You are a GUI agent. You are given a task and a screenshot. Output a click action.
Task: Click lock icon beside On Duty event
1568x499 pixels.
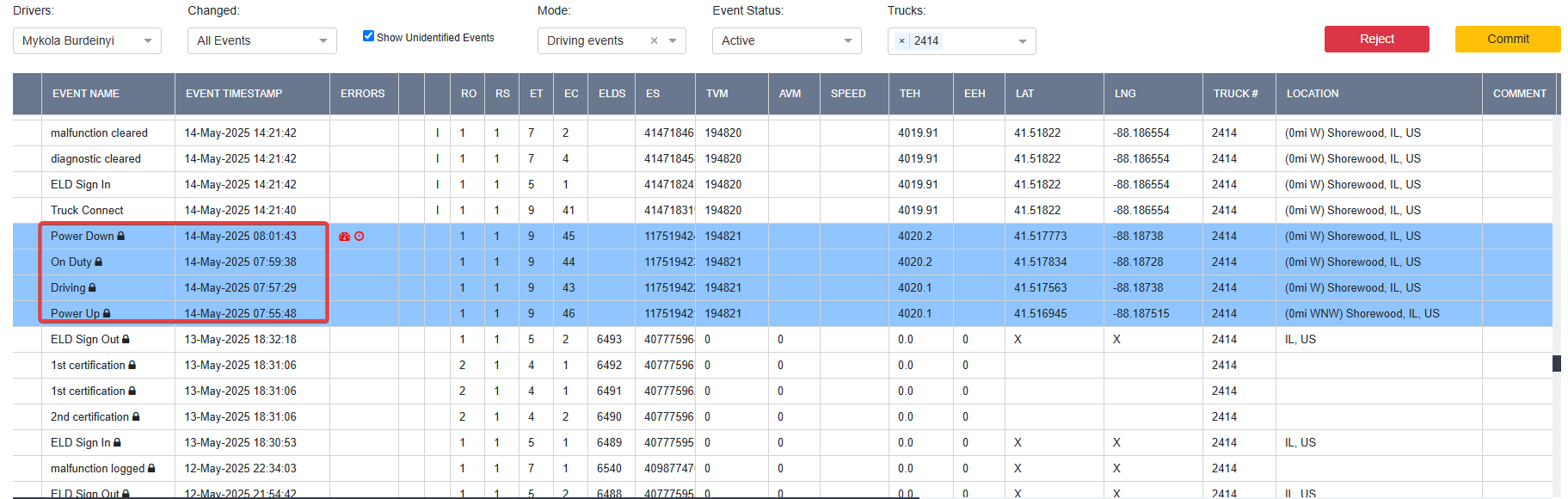[99, 262]
